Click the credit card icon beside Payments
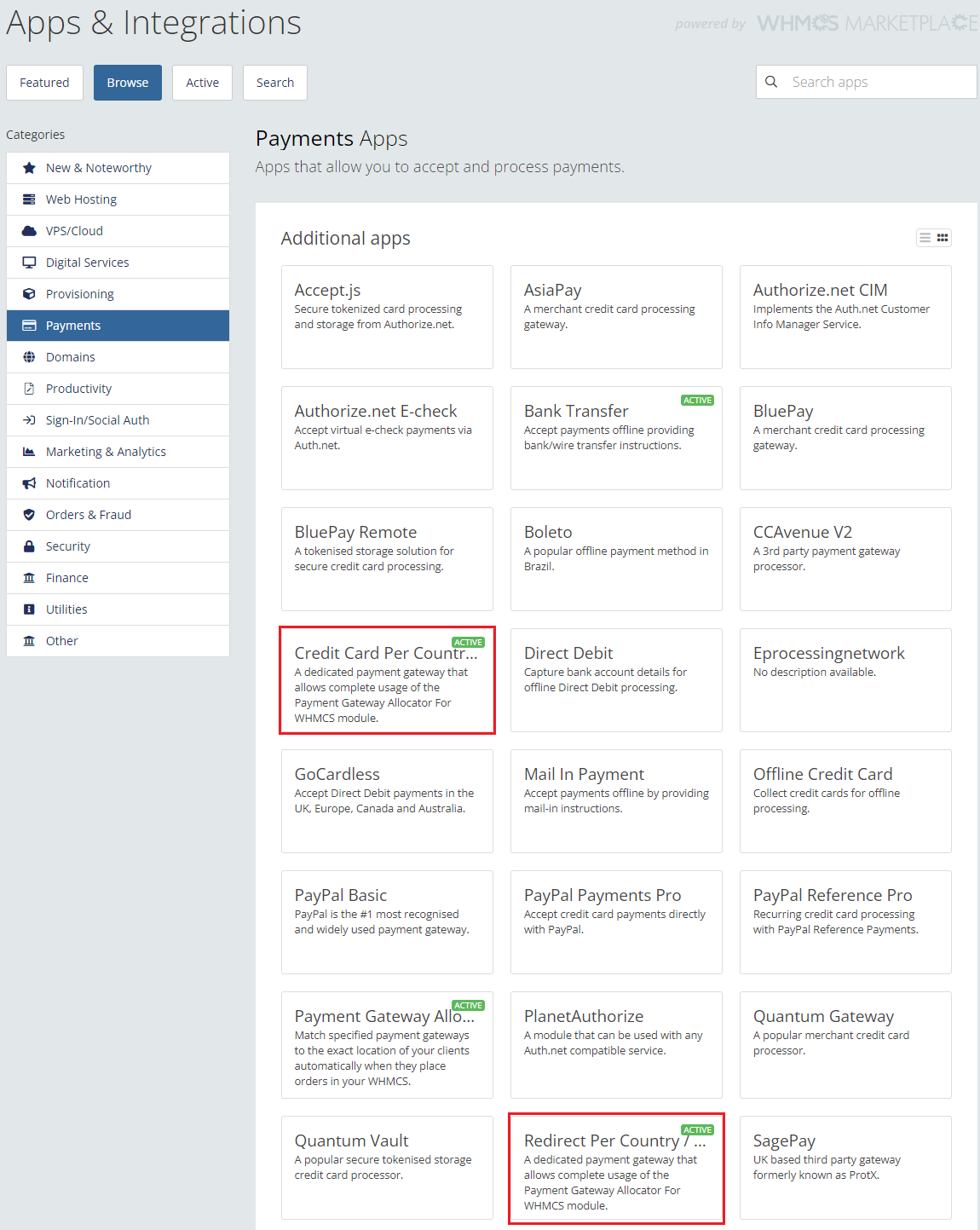 click(x=29, y=326)
